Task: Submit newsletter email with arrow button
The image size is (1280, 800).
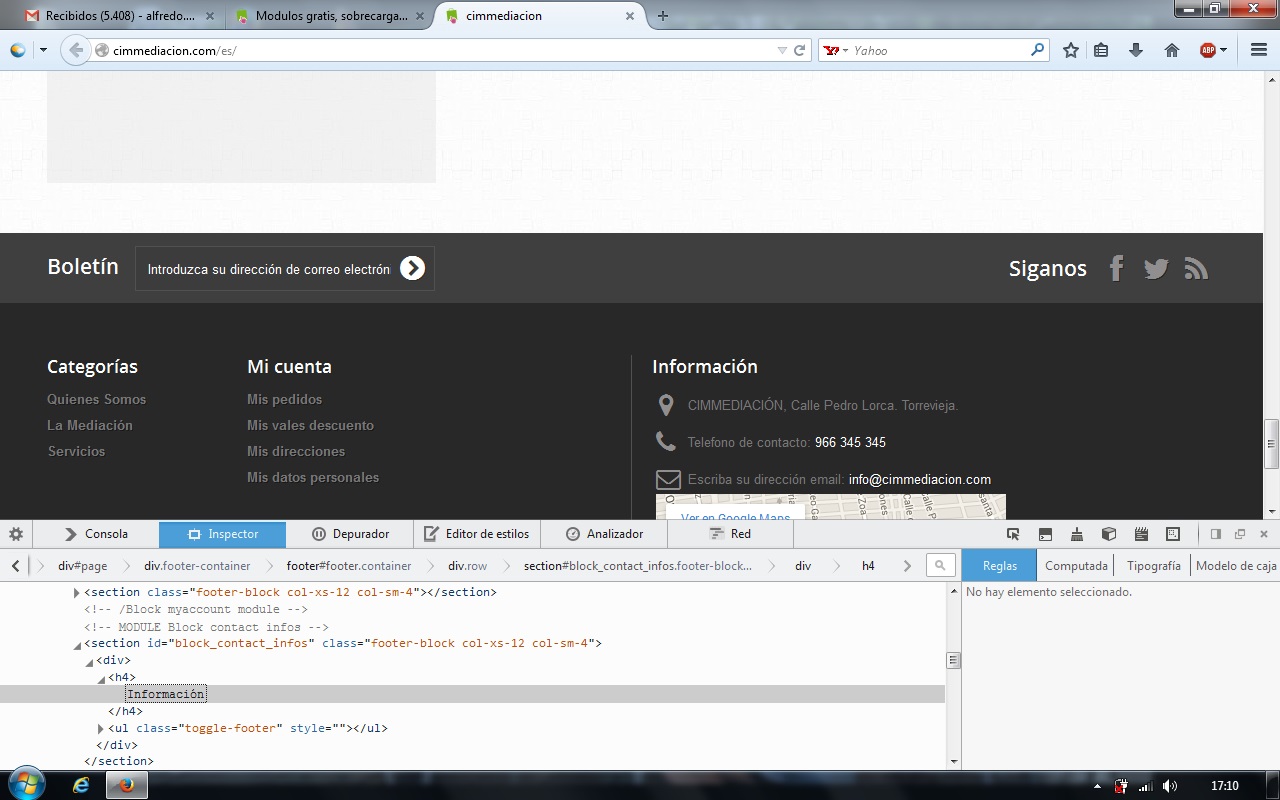Action: 412,268
